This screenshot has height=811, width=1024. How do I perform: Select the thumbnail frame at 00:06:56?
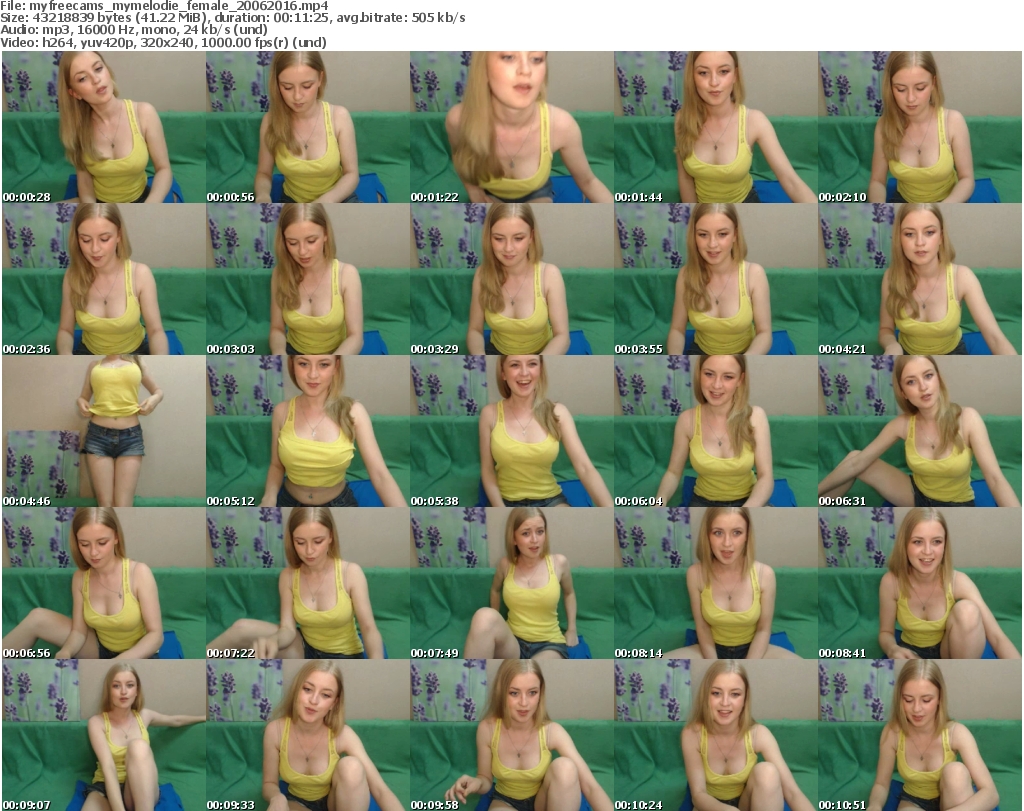(104, 583)
